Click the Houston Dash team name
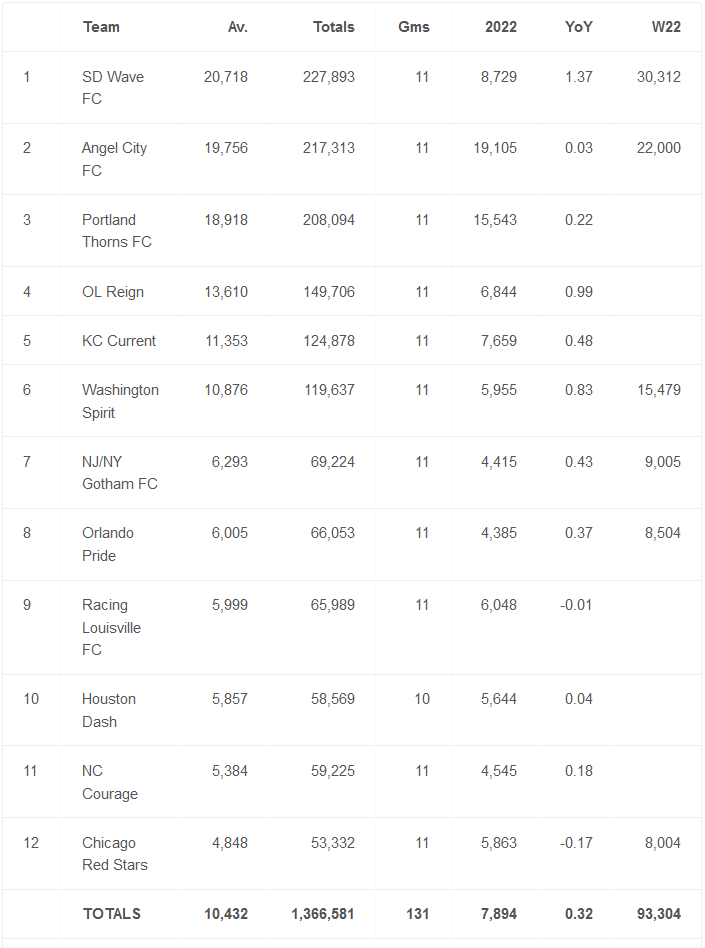 (109, 710)
